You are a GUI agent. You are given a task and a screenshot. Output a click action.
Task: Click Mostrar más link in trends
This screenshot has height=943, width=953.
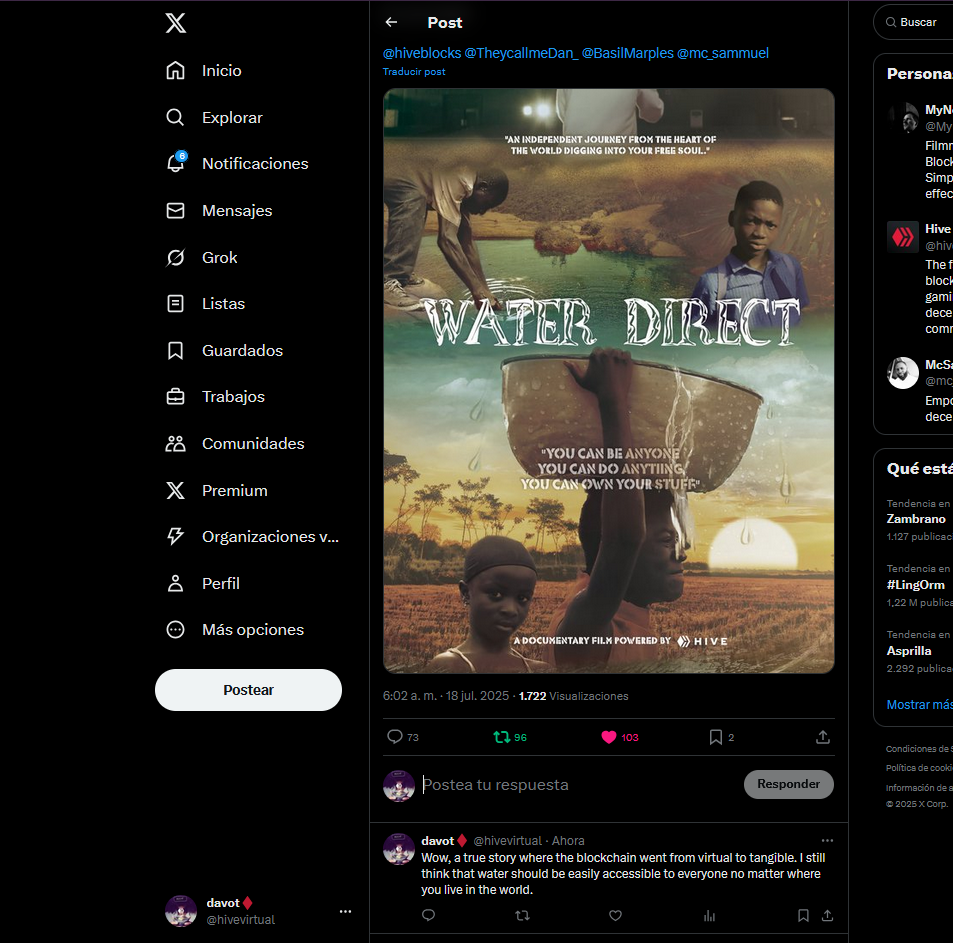(919, 705)
